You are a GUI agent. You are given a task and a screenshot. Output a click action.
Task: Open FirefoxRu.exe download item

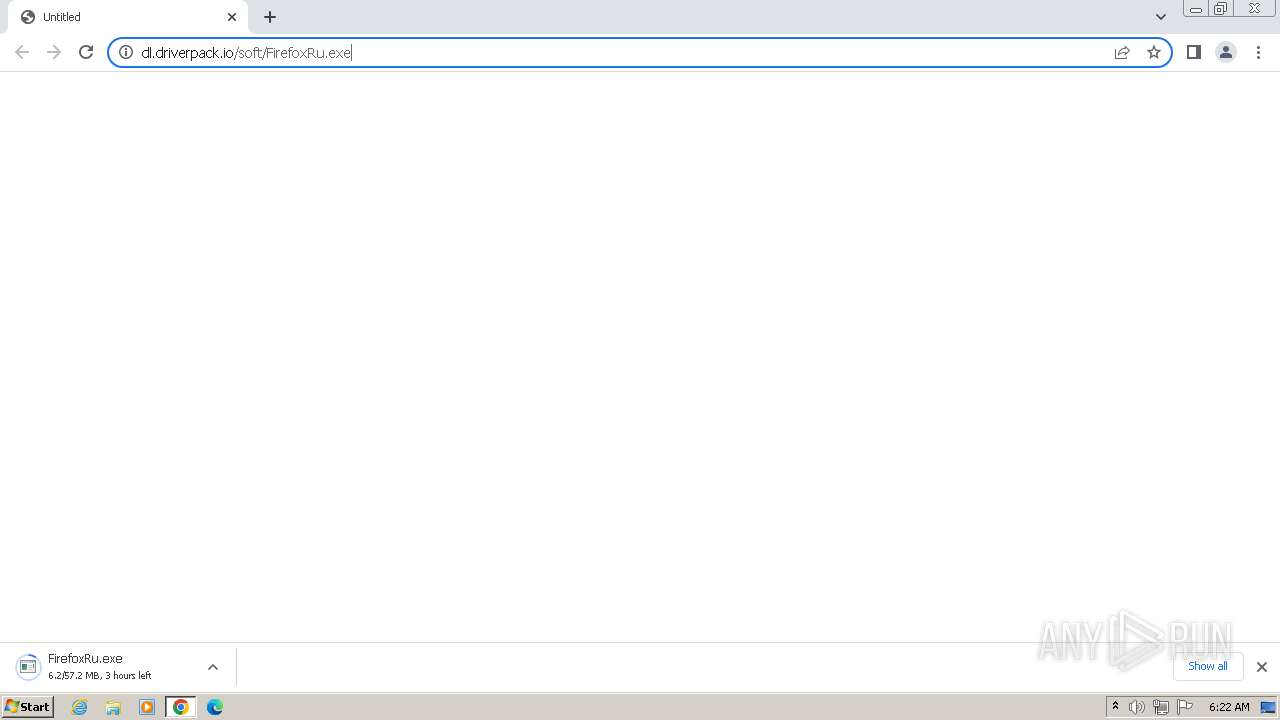[100, 667]
